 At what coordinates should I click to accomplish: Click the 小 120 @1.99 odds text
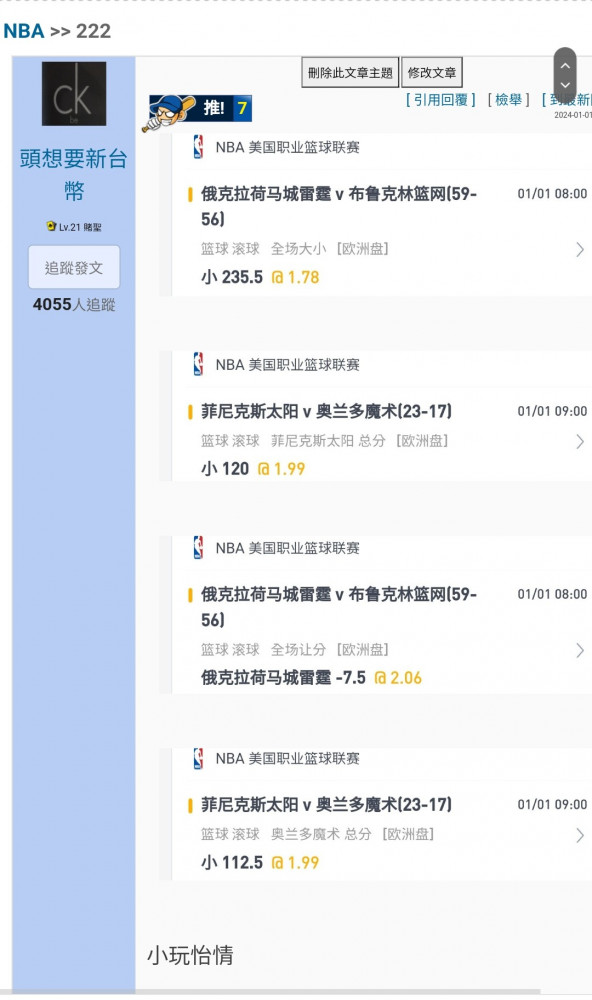[253, 469]
